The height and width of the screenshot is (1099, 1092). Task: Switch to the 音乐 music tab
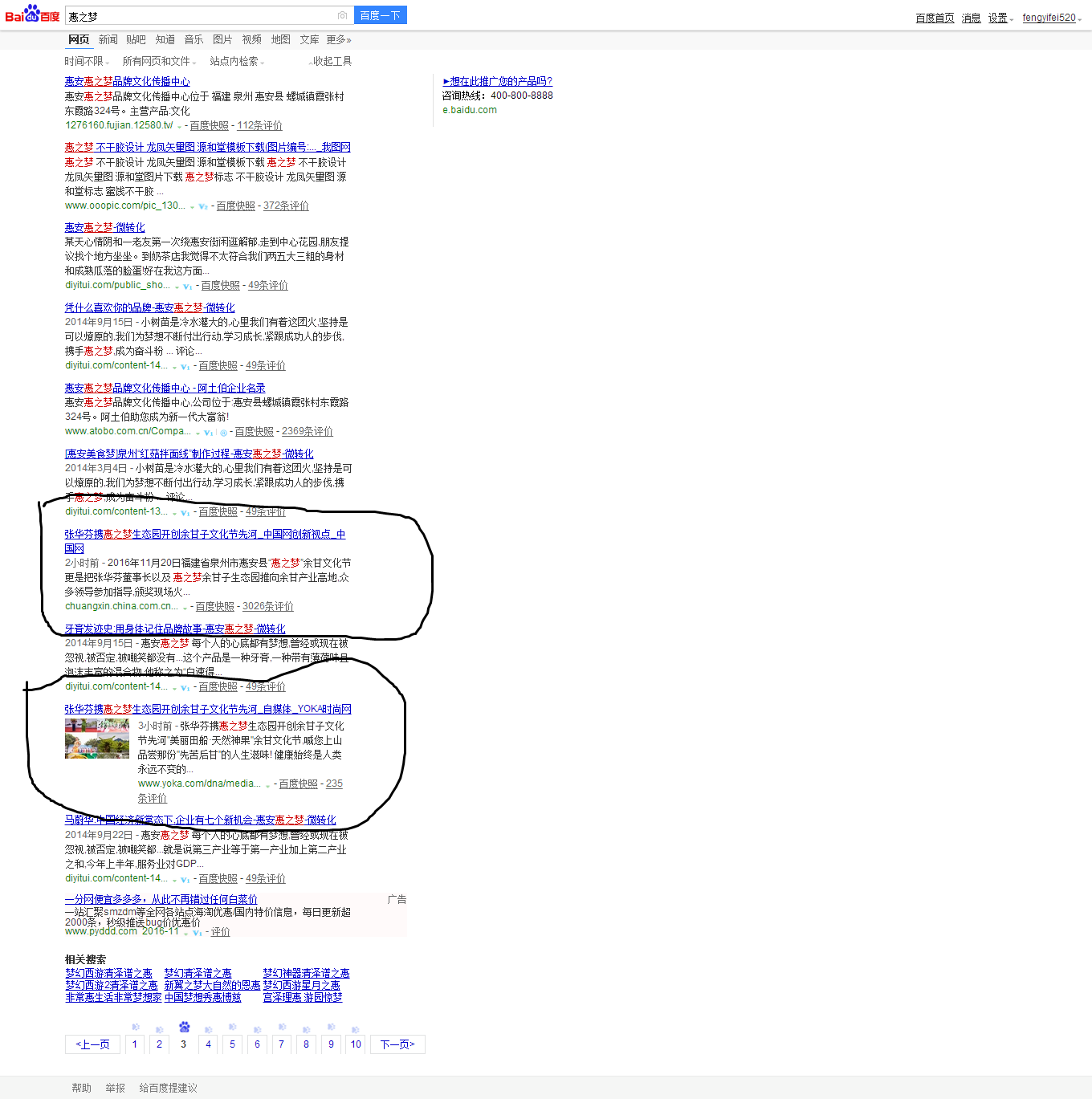[194, 39]
